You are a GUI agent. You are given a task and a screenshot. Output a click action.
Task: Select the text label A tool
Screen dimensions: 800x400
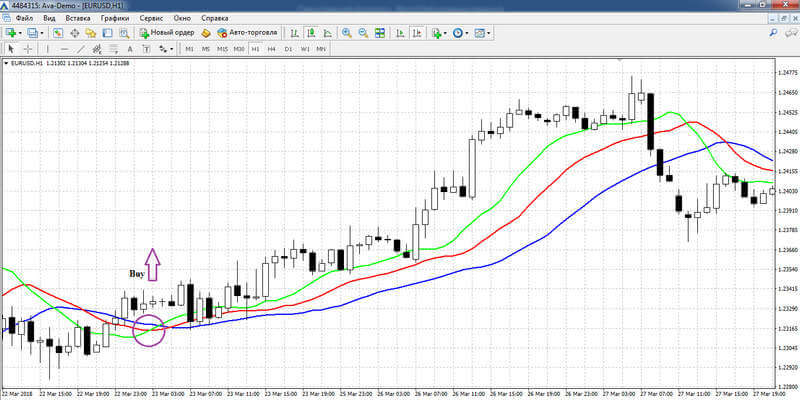(130, 49)
